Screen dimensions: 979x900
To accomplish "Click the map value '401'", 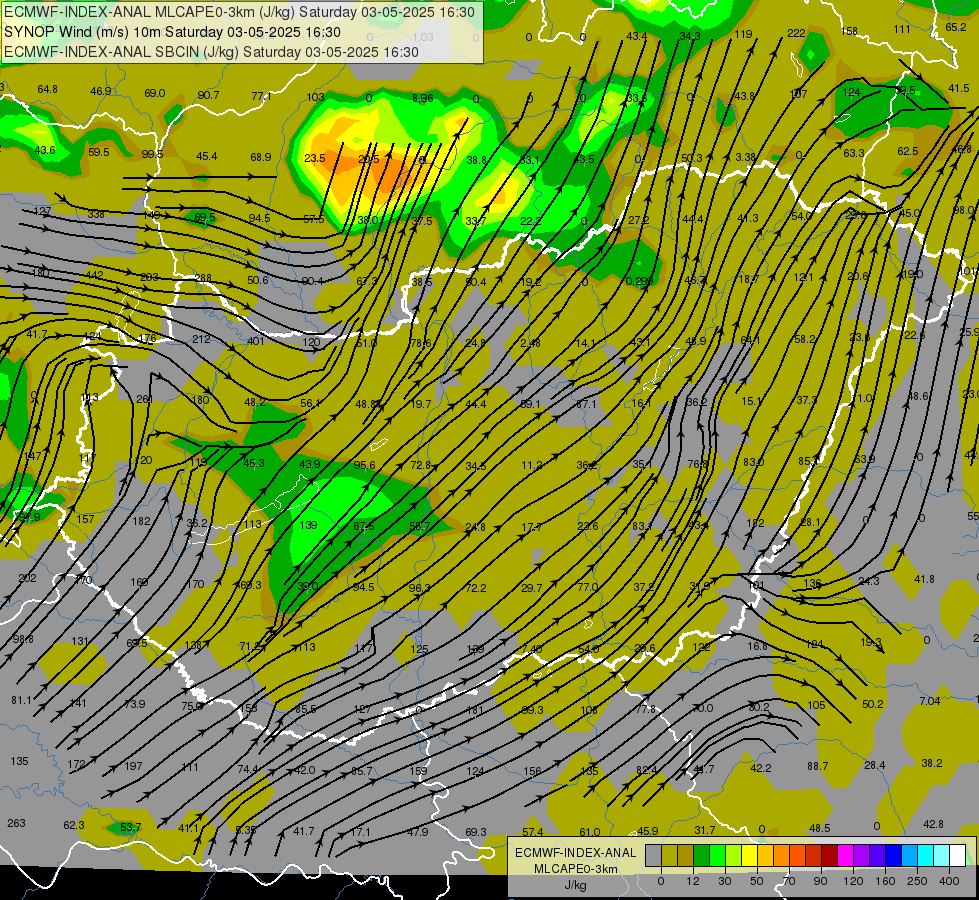I will [255, 341].
